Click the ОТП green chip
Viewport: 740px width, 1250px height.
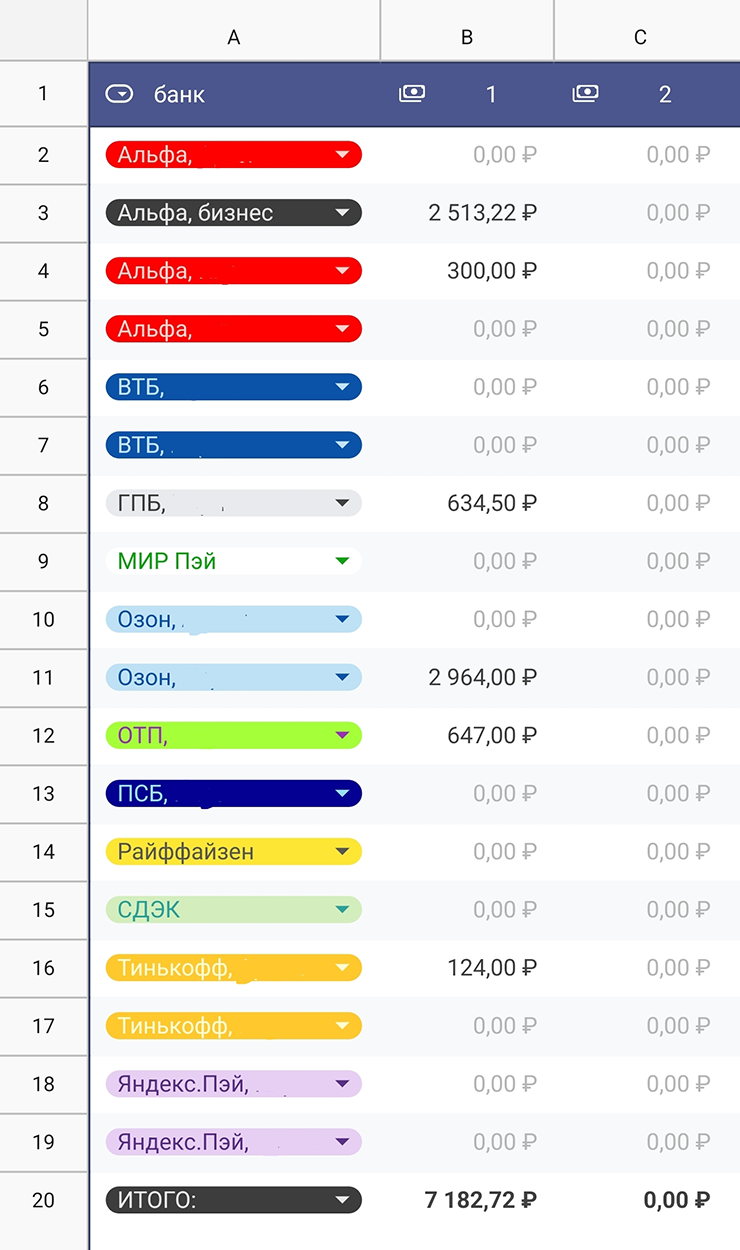[x=233, y=736]
